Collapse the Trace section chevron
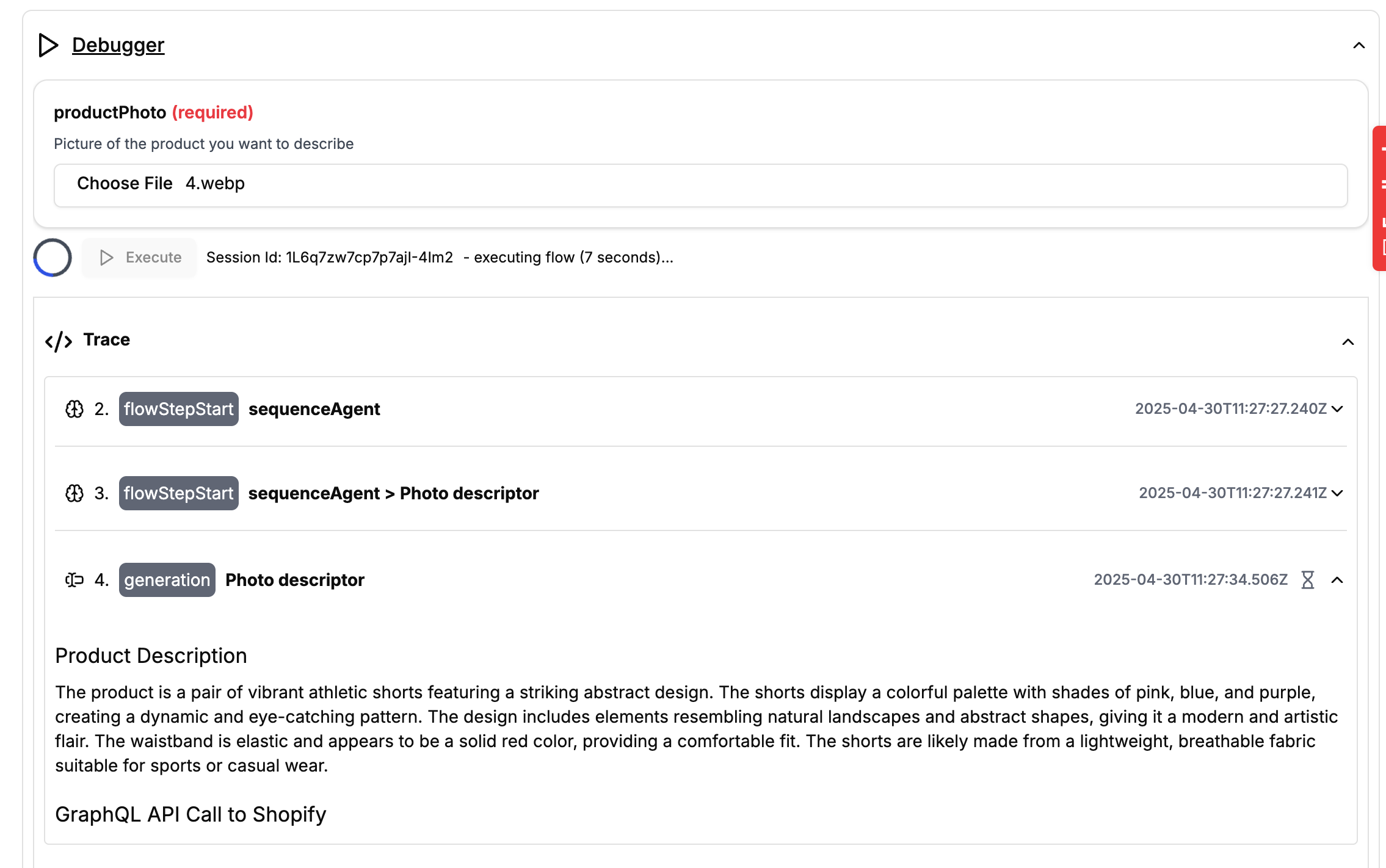Screen dimensions: 1386x868 coord(1348,342)
